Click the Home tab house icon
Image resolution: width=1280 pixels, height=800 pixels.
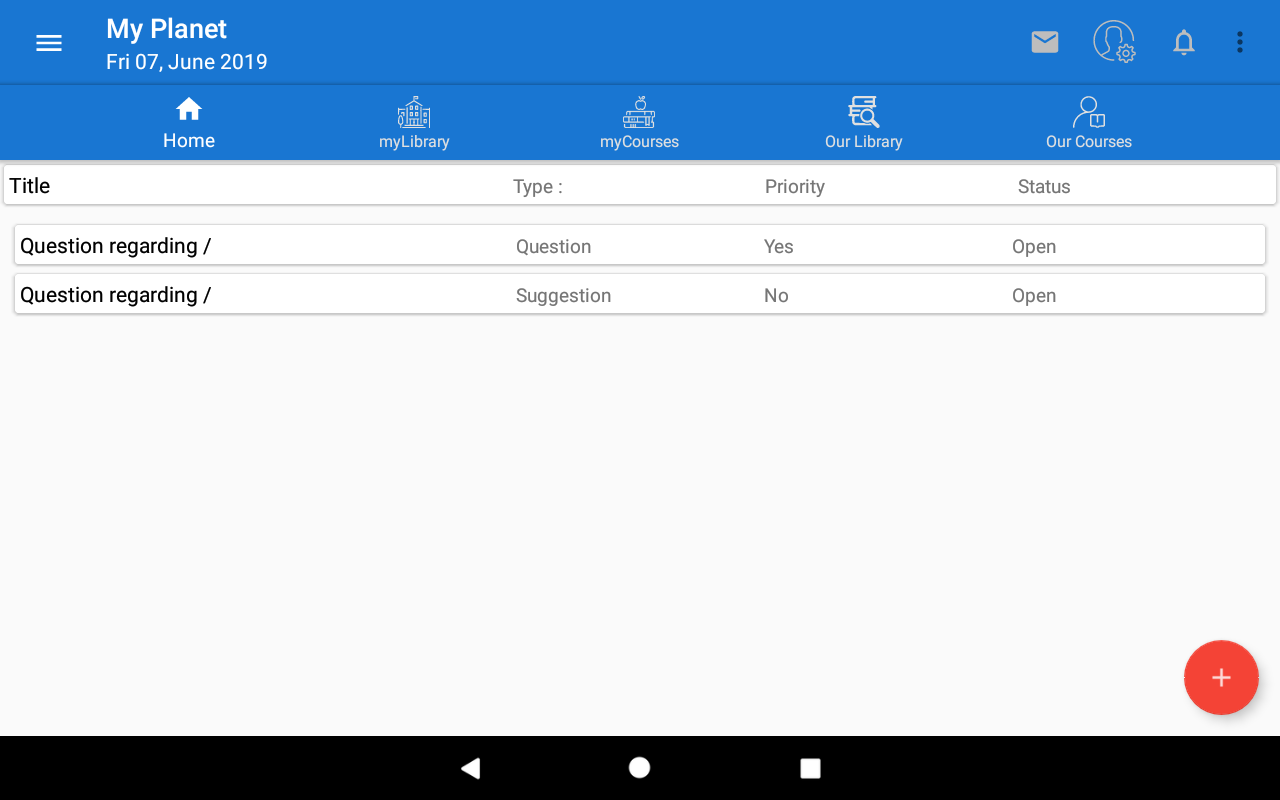[188, 108]
